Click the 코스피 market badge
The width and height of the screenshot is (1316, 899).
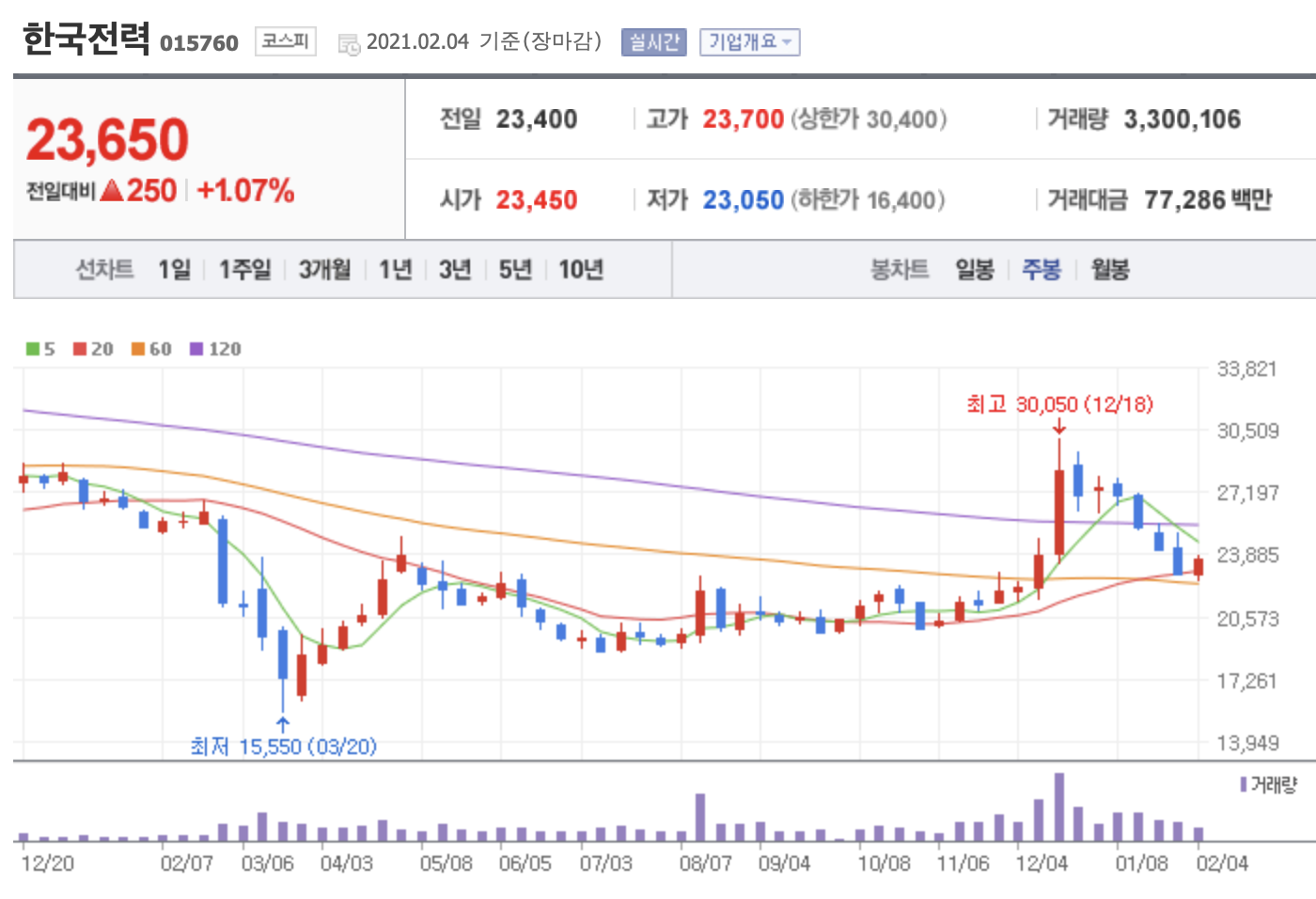pos(285,41)
